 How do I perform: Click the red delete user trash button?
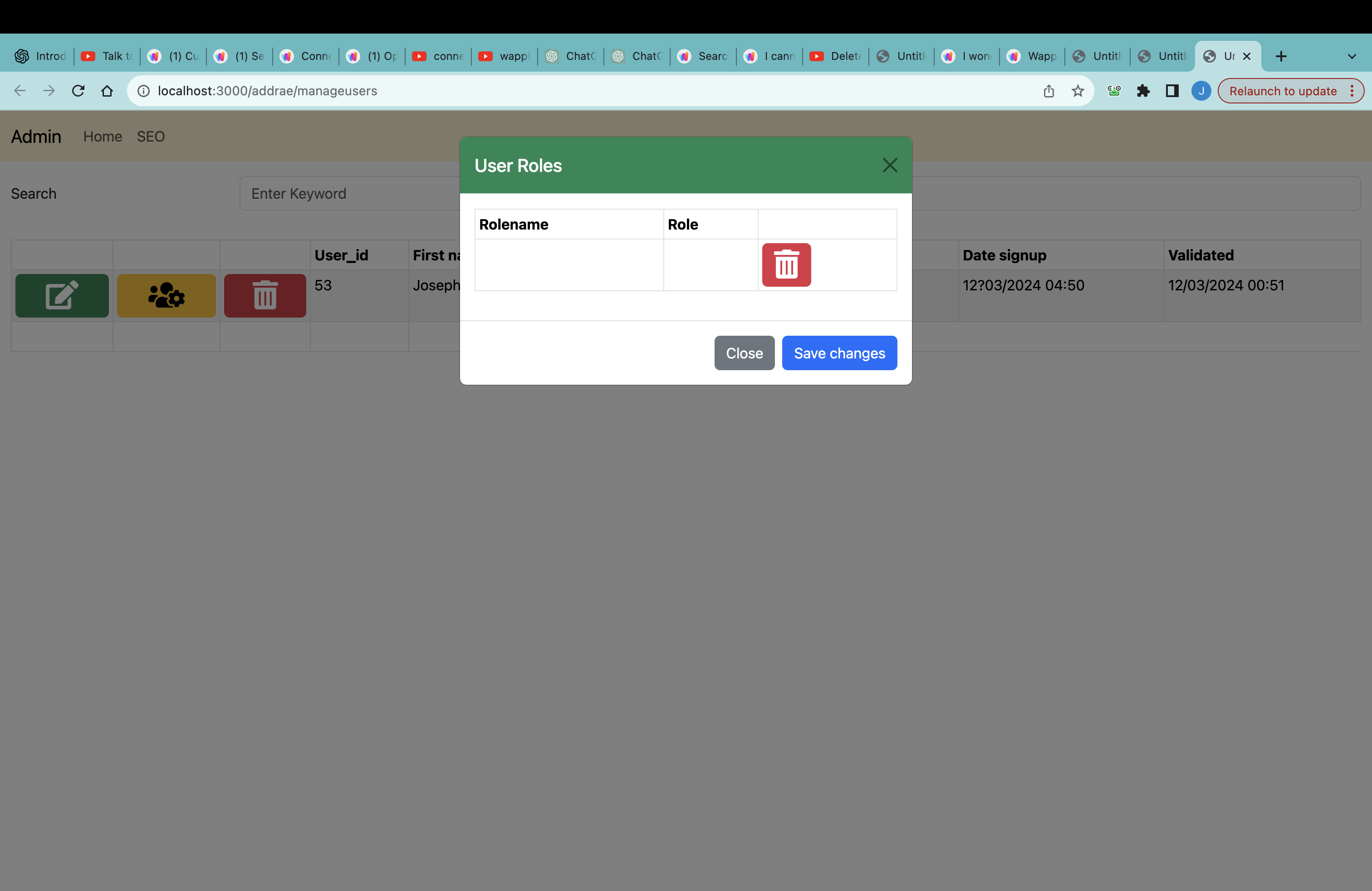pyautogui.click(x=265, y=295)
